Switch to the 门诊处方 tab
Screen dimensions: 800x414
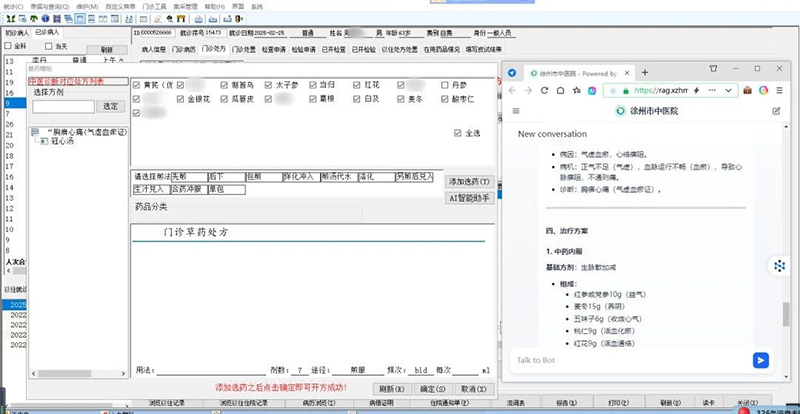(x=214, y=47)
